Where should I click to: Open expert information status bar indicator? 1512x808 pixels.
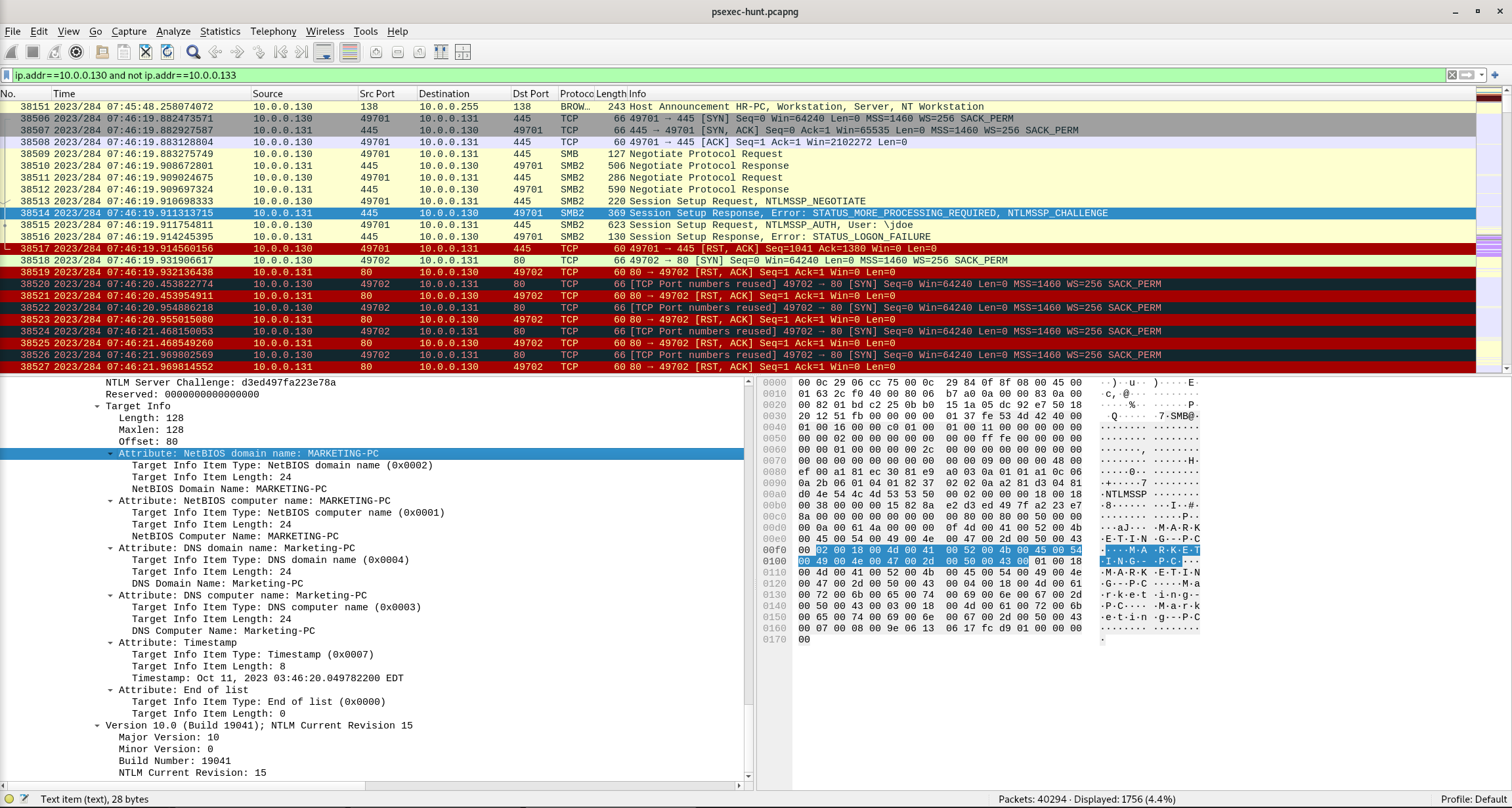[x=9, y=799]
